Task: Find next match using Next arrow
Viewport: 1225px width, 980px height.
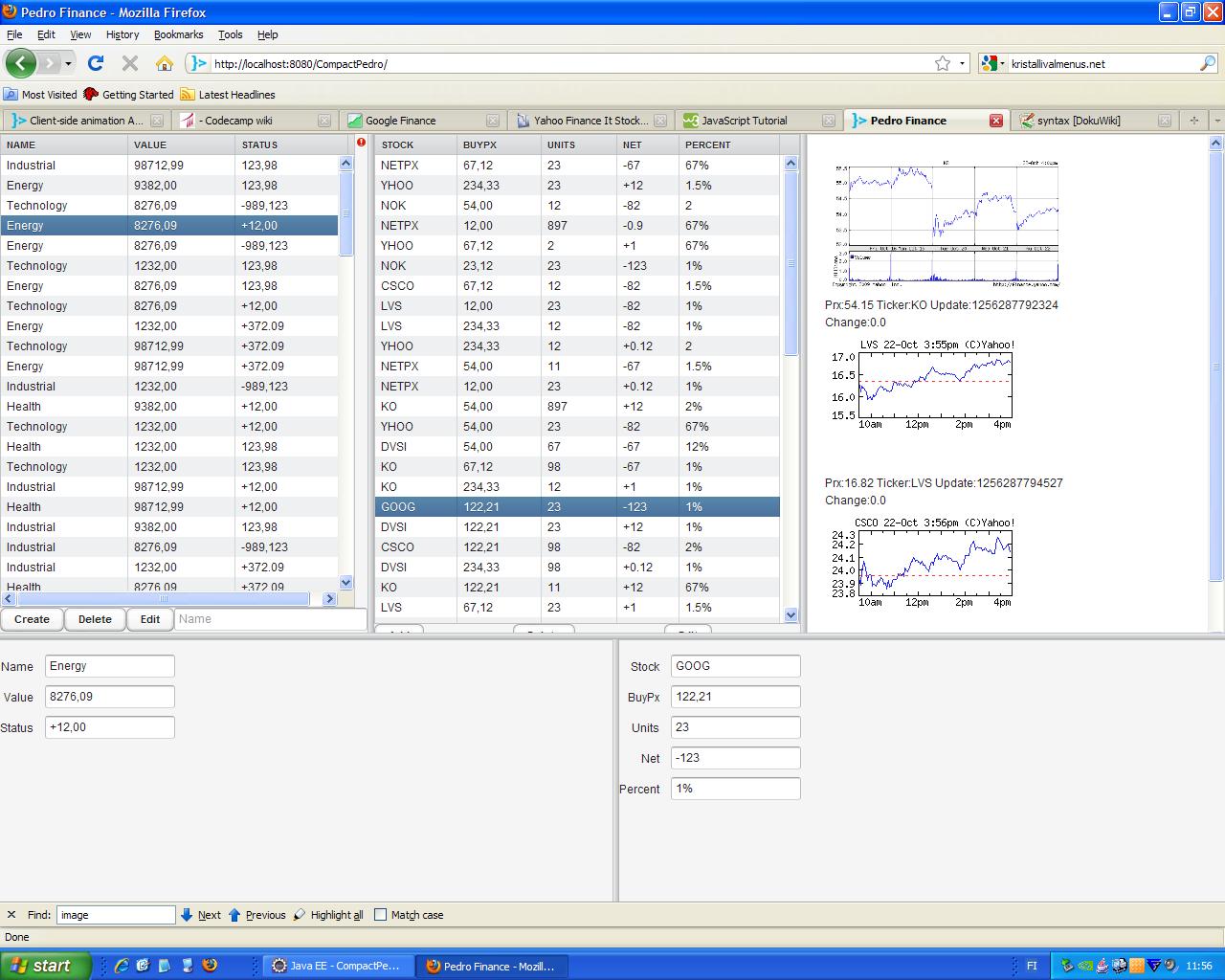Action: click(x=201, y=915)
